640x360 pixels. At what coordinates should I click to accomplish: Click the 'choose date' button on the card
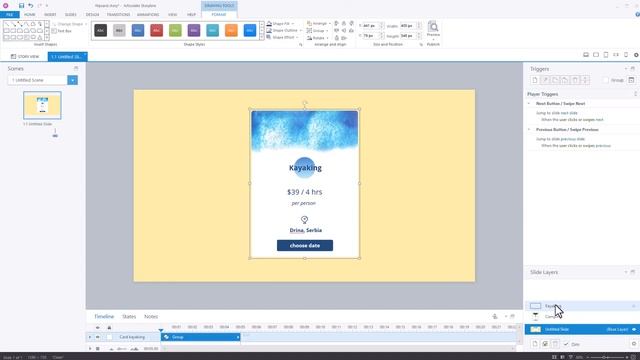tap(305, 245)
